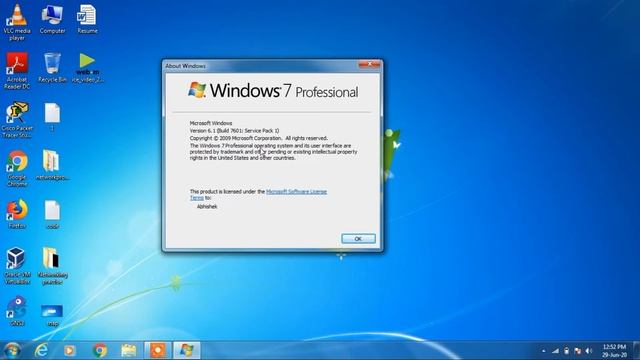Open the Windows Start menu orb
640x360 pixels.
12,350
